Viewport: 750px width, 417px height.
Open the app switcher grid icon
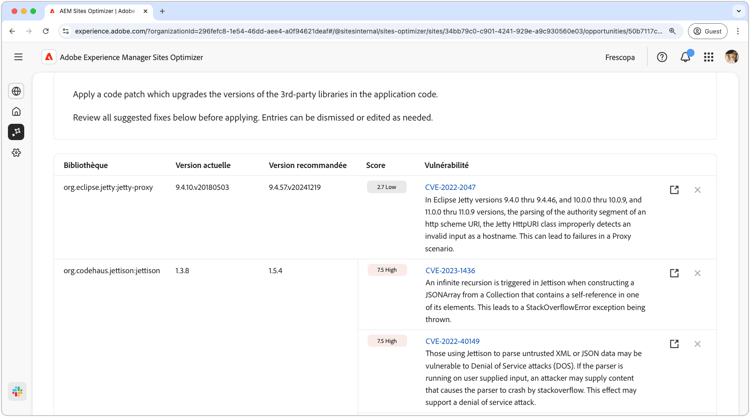point(709,57)
